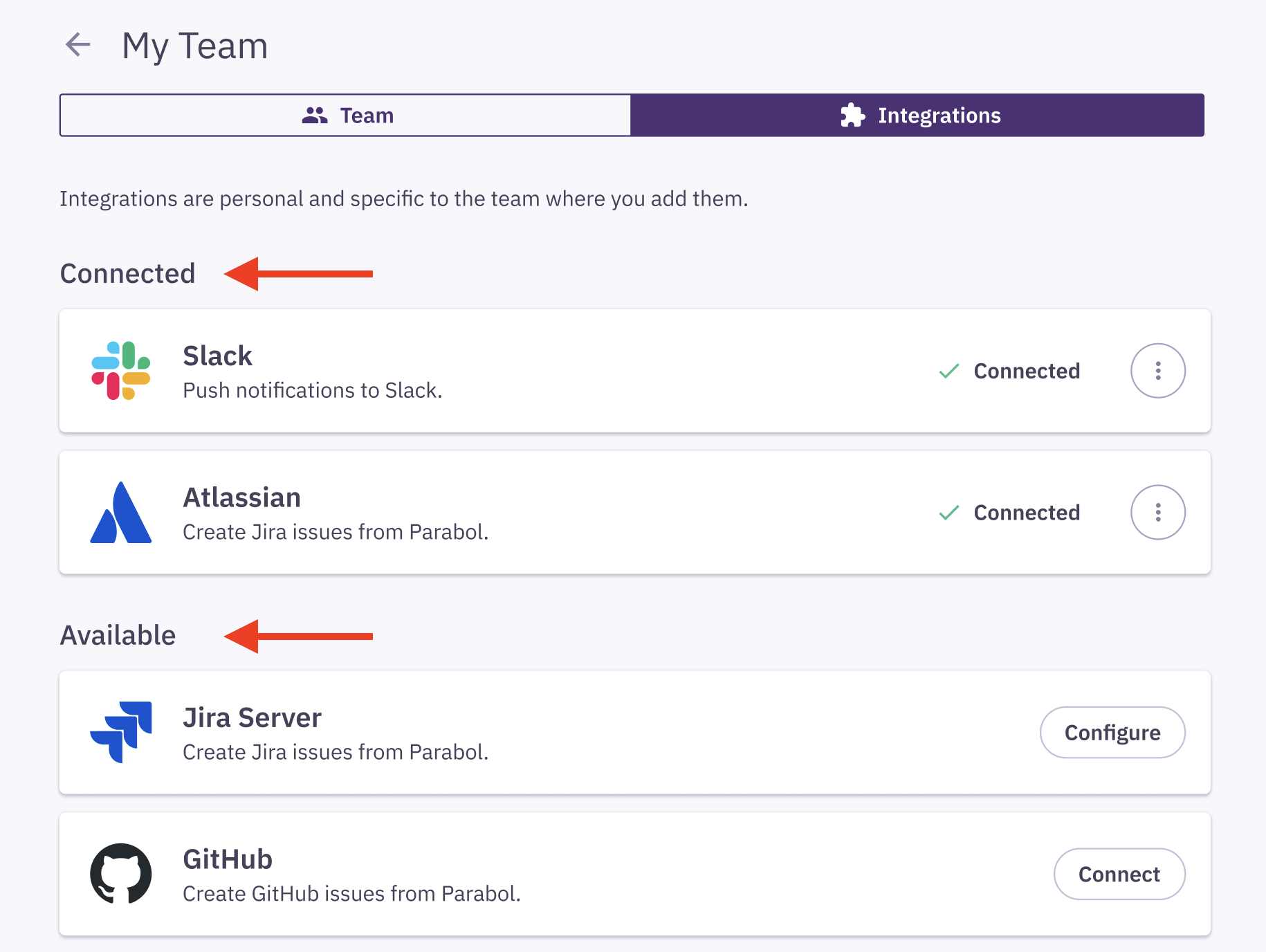This screenshot has height=952, width=1266.
Task: Click the Atlassian logo icon
Action: (122, 512)
